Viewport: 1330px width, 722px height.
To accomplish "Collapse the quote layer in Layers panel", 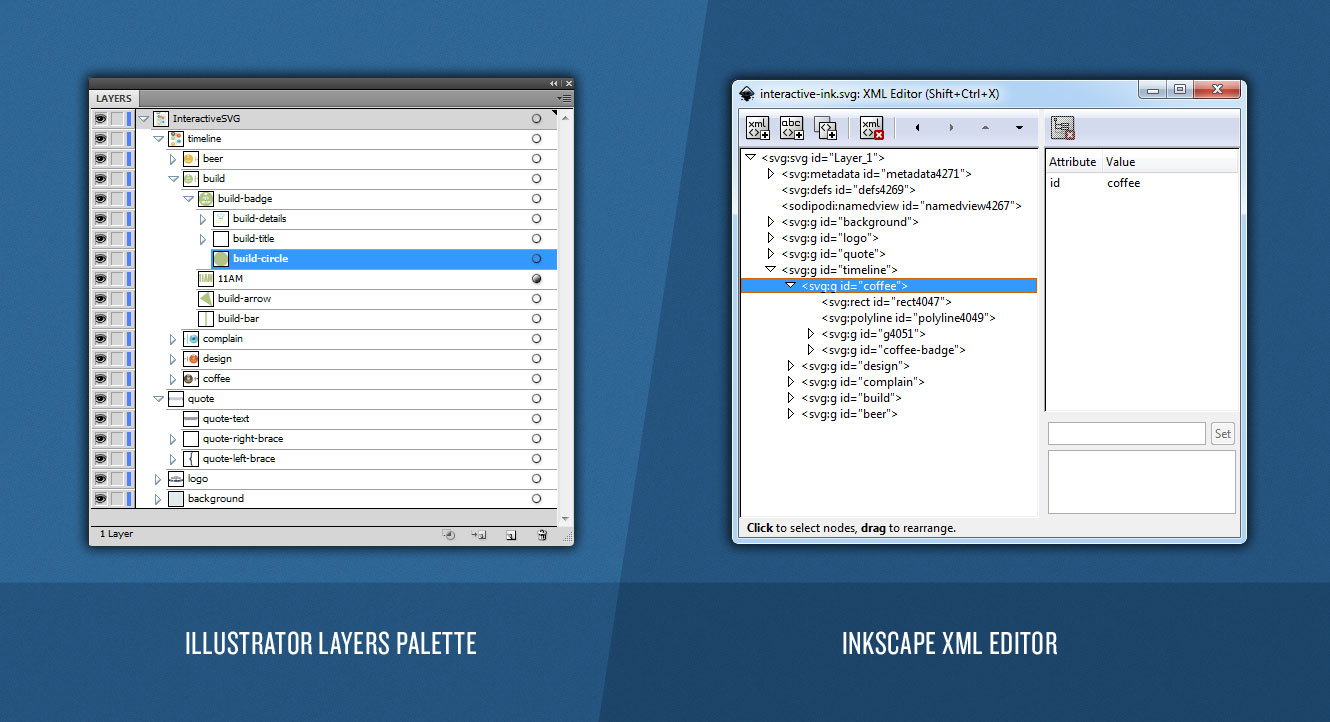I will coord(158,399).
